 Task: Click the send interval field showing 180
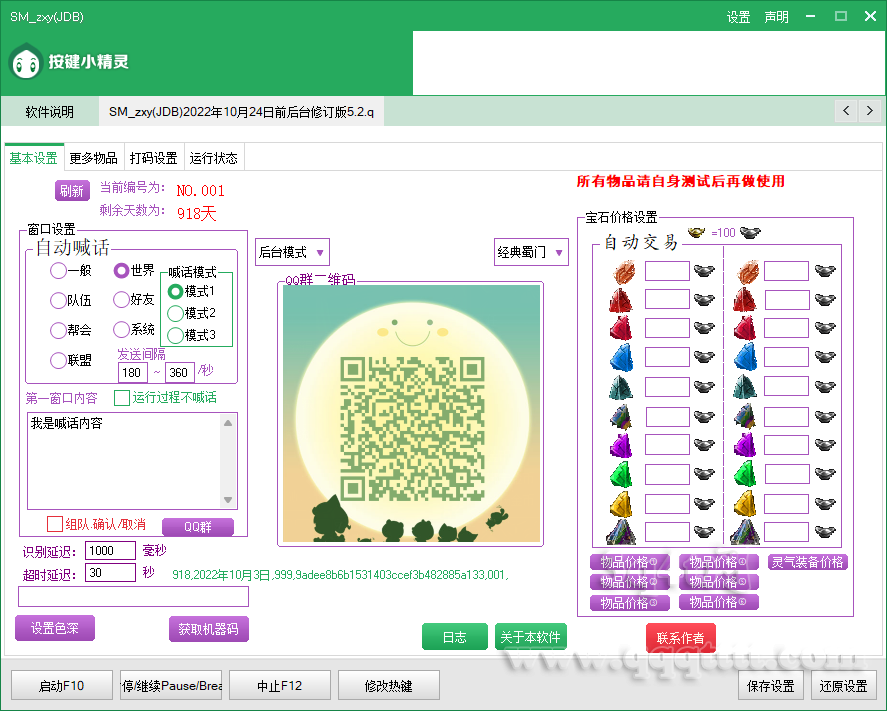[133, 373]
